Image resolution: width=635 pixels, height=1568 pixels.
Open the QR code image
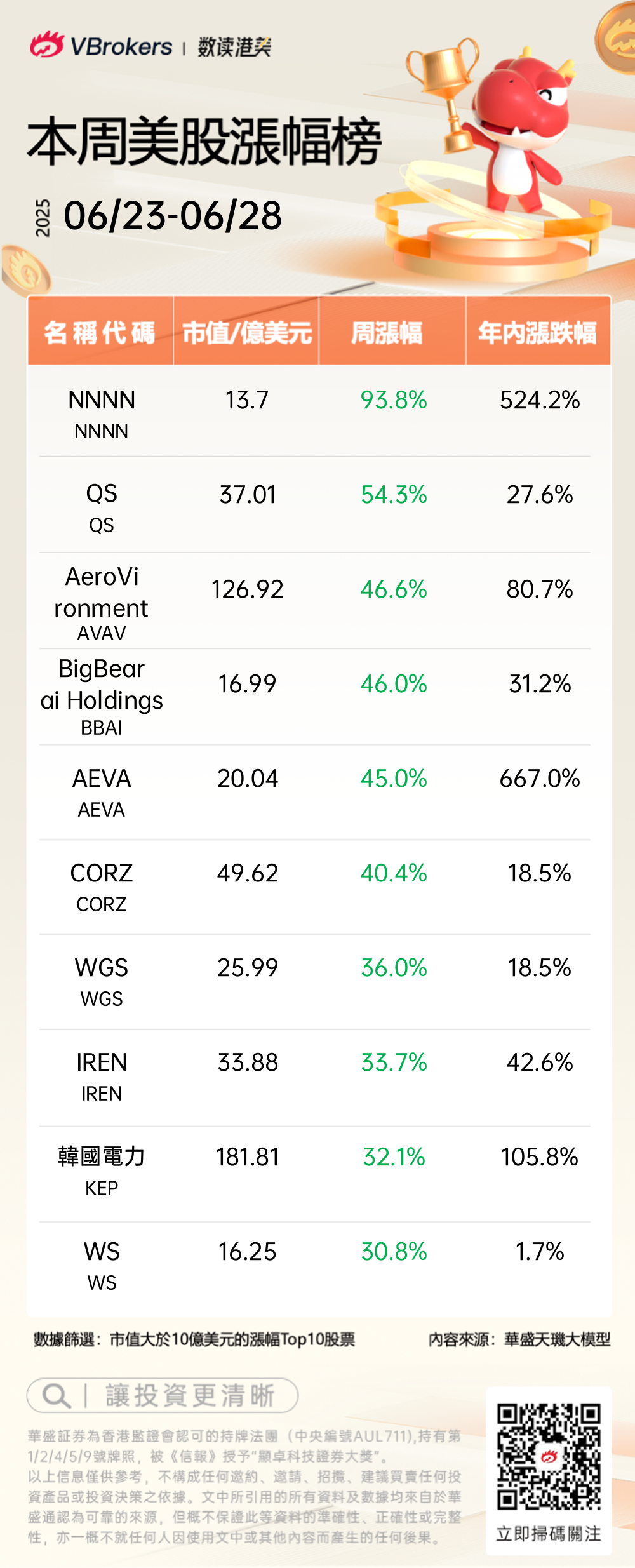pos(549,1456)
